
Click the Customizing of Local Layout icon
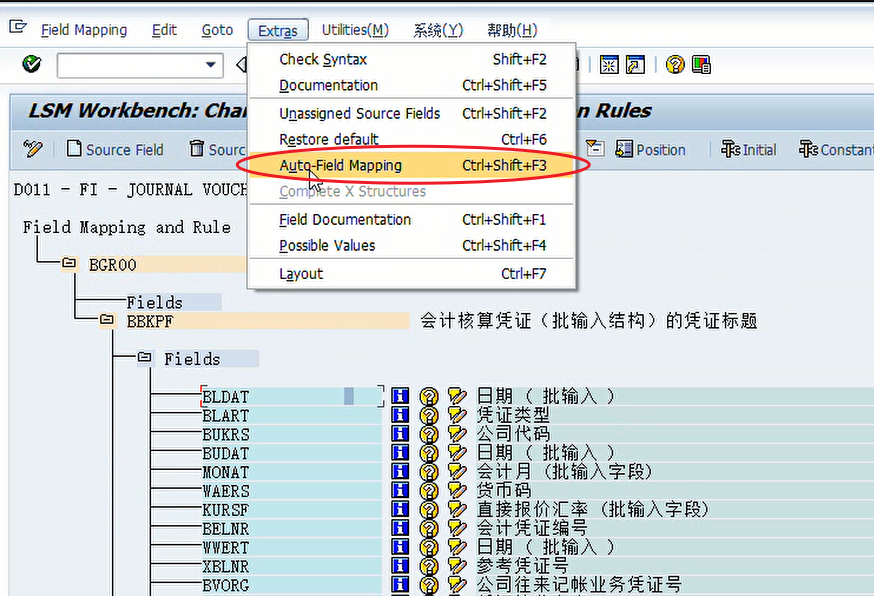(x=700, y=64)
